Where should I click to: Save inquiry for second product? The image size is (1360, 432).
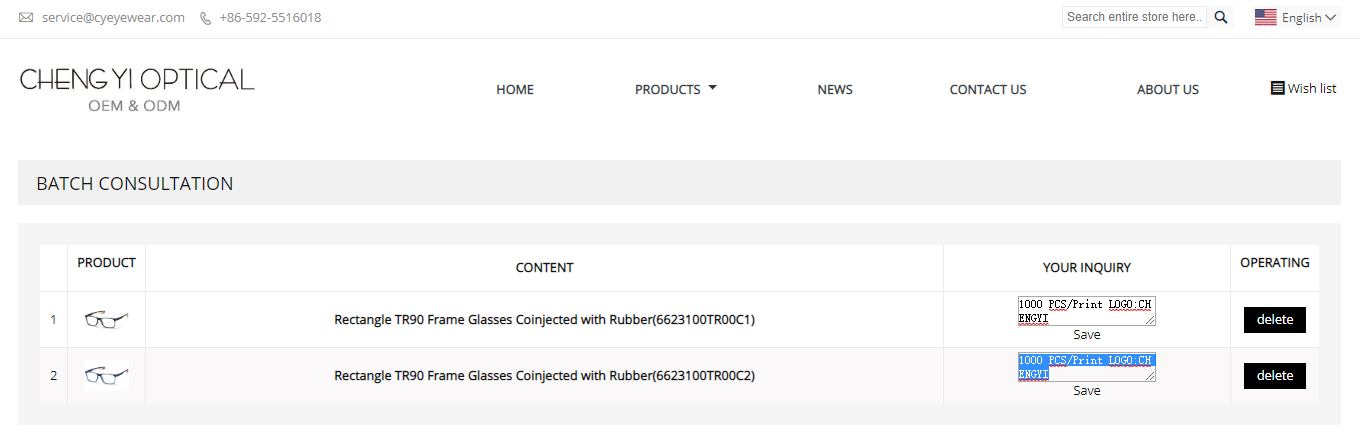pyautogui.click(x=1087, y=391)
